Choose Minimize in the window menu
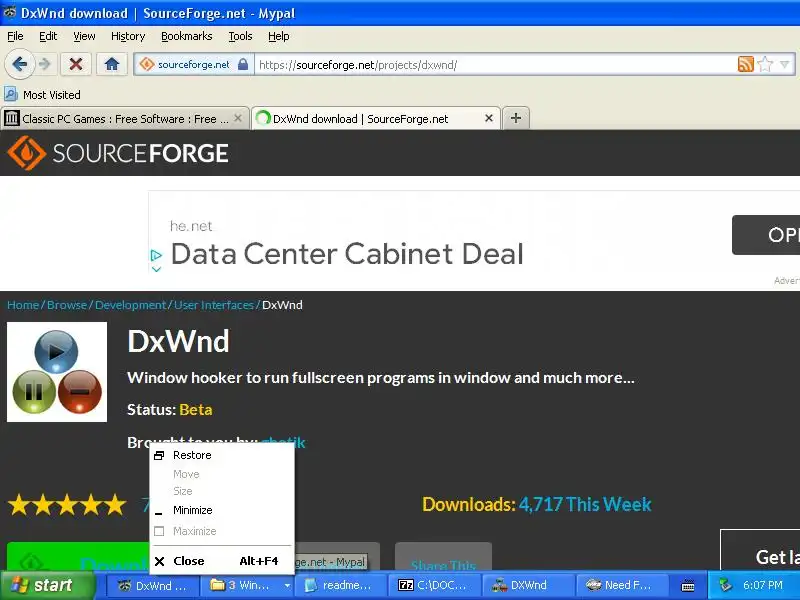Viewport: 800px width, 600px height. tap(222, 510)
